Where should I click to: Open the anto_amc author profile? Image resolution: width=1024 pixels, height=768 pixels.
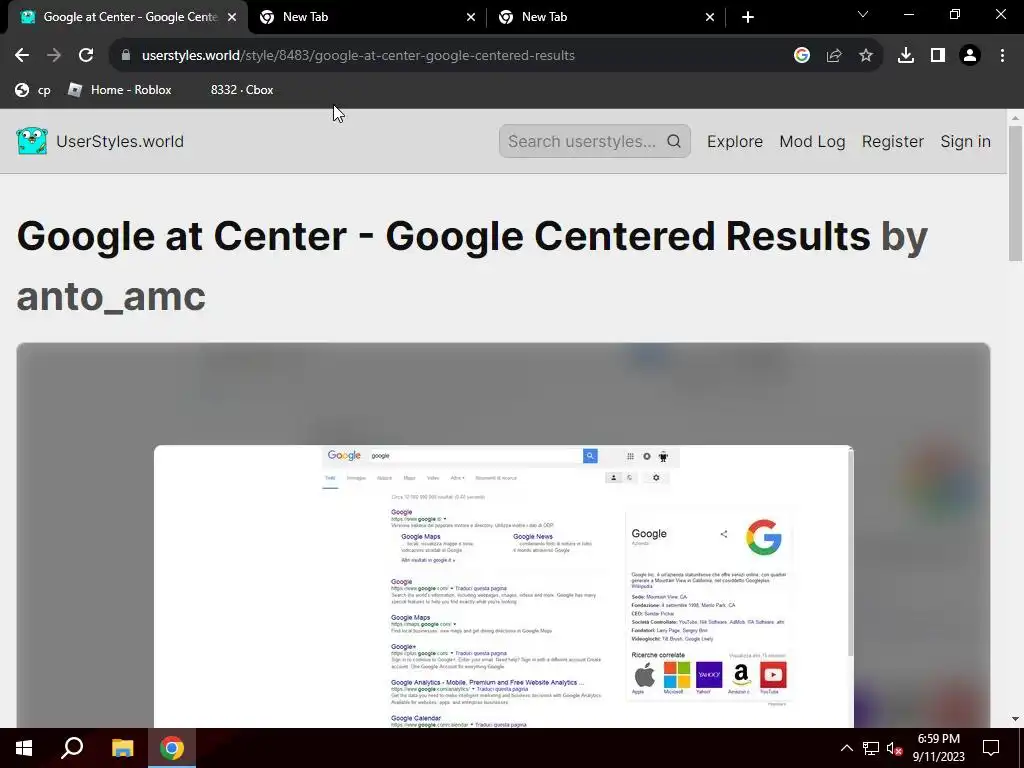click(x=111, y=296)
